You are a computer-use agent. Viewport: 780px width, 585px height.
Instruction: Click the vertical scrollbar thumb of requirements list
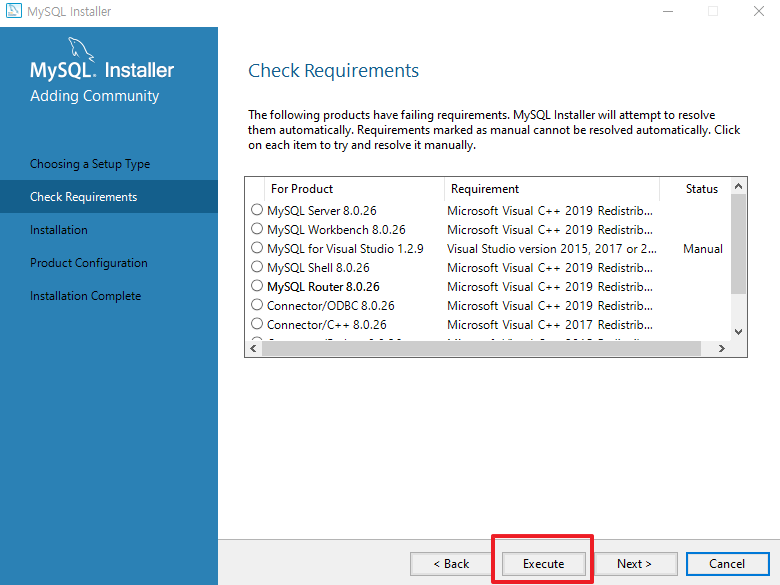[738, 244]
